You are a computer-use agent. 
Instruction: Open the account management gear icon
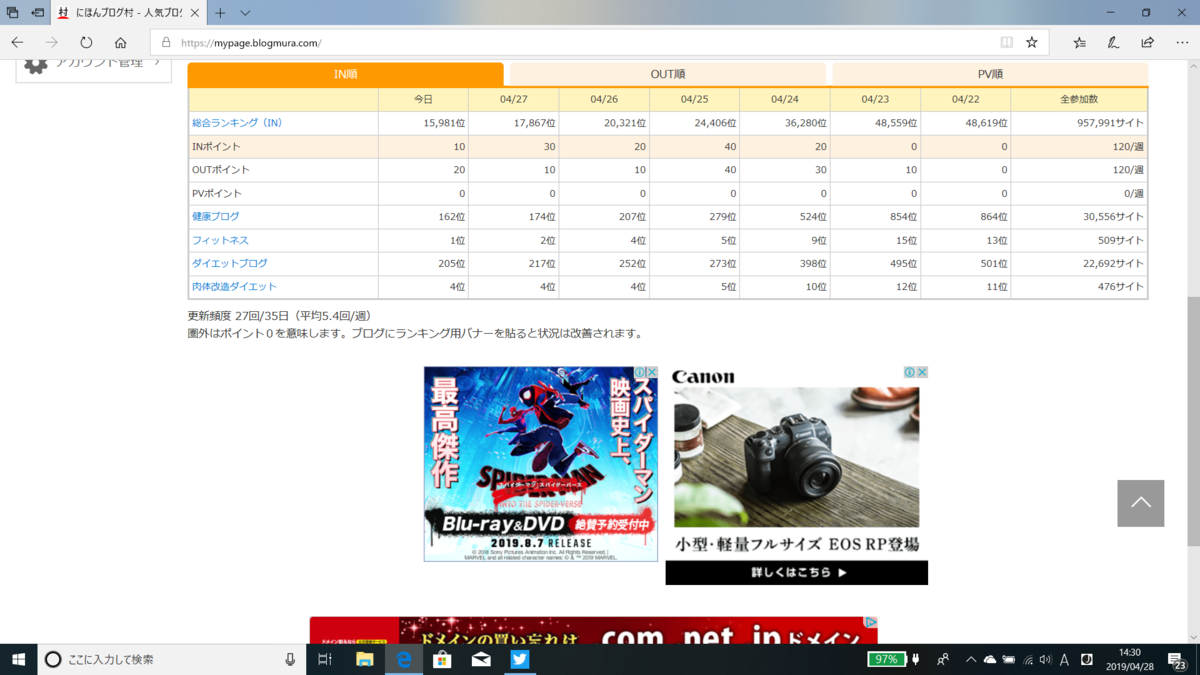pyautogui.click(x=36, y=63)
